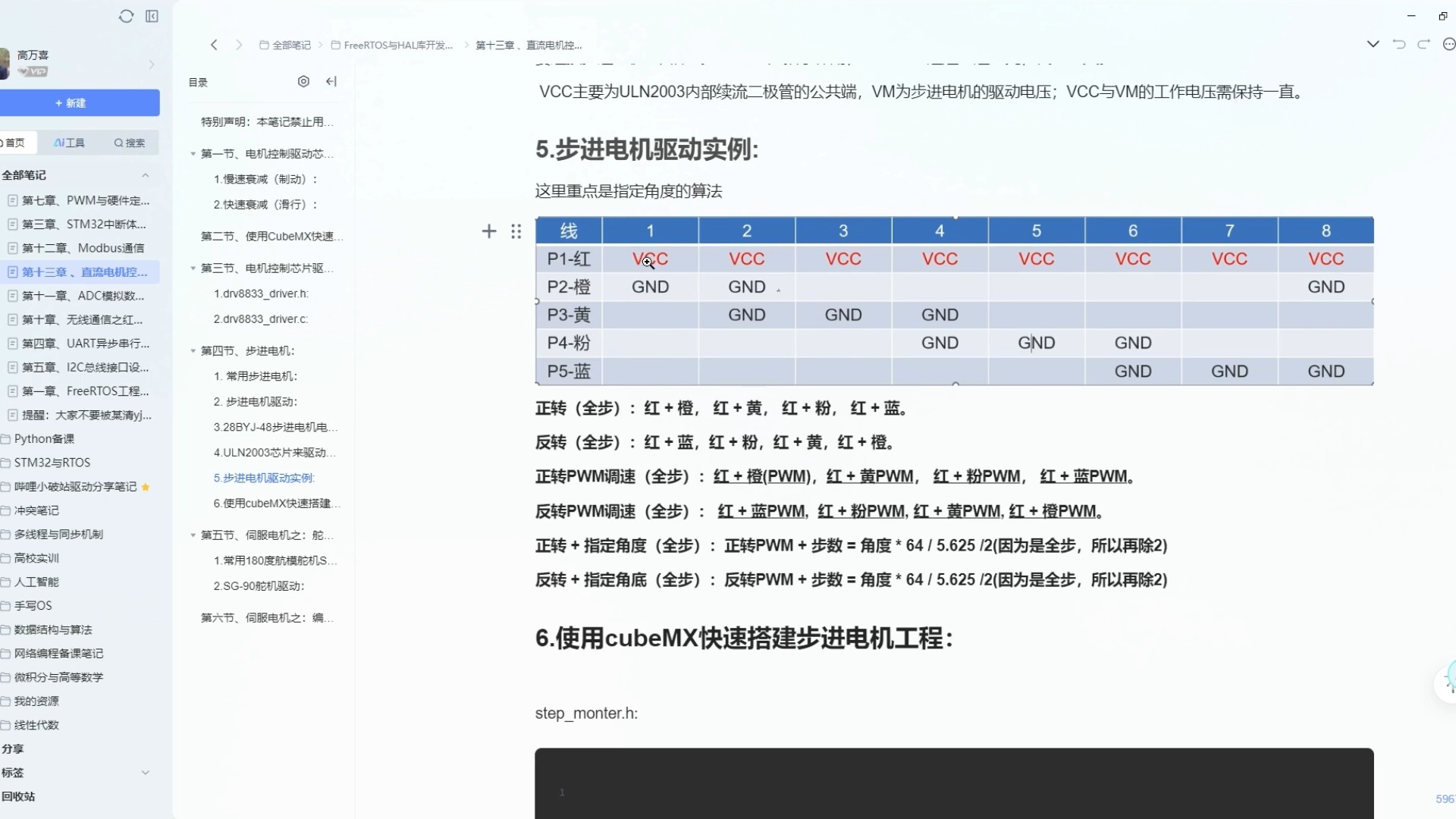Click the plus icon to insert a block
The image size is (1456, 819).
pyautogui.click(x=489, y=231)
